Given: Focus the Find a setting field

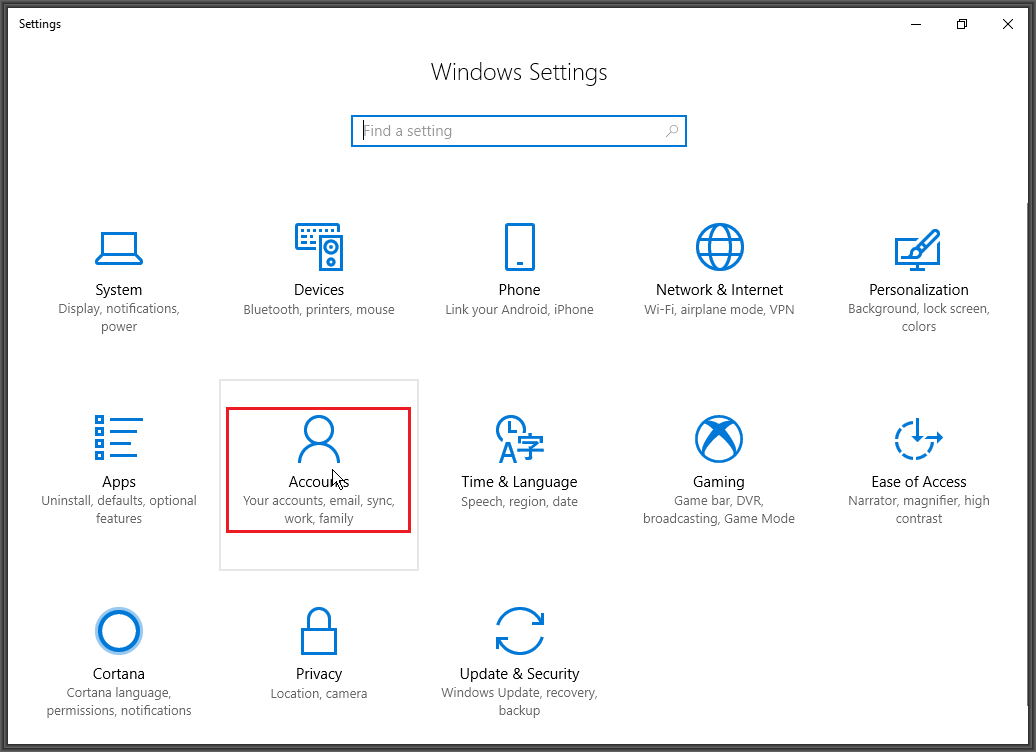Looking at the screenshot, I should tap(519, 131).
